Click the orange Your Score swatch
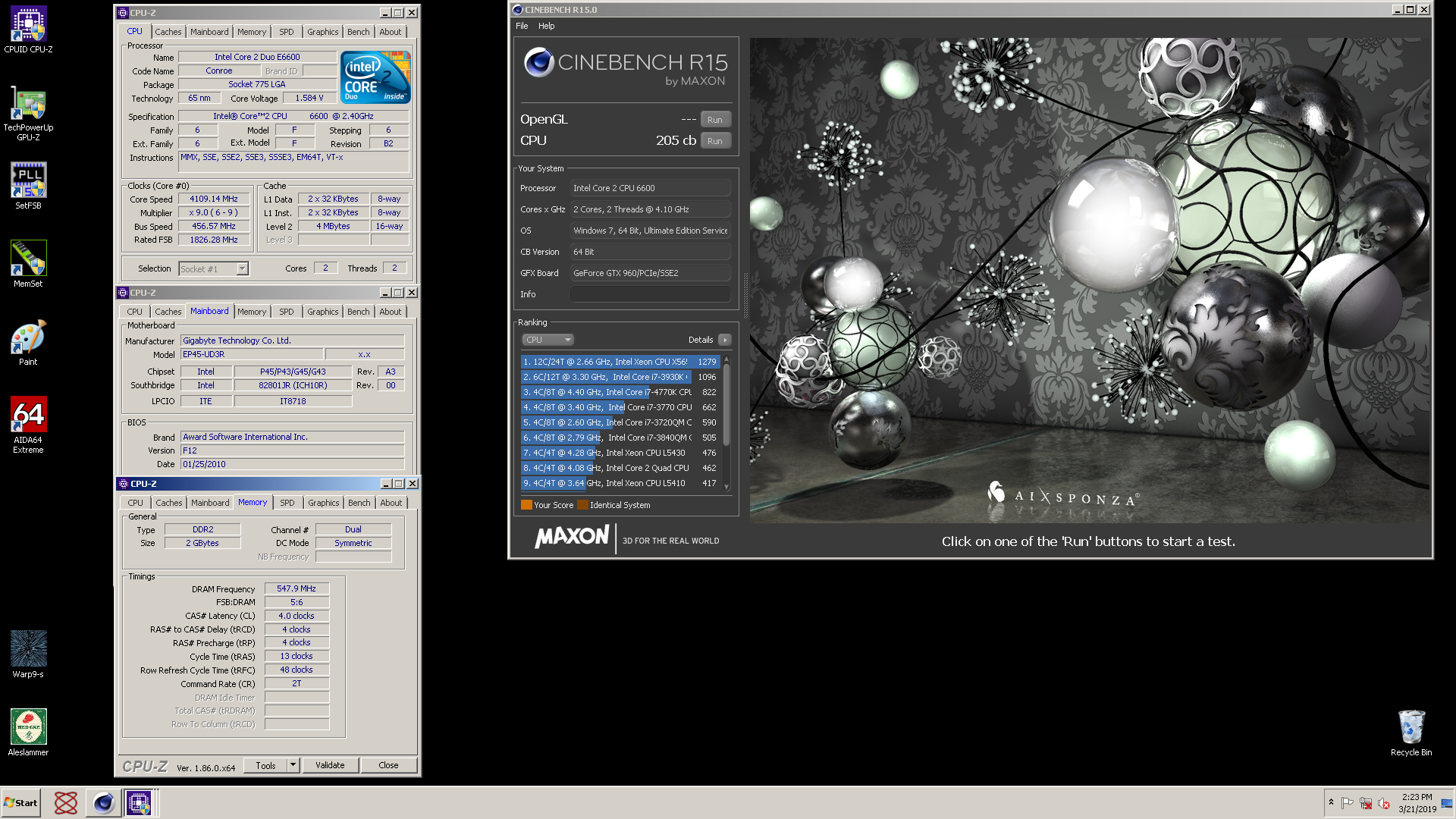Screen dimensions: 1456x819 click(526, 505)
